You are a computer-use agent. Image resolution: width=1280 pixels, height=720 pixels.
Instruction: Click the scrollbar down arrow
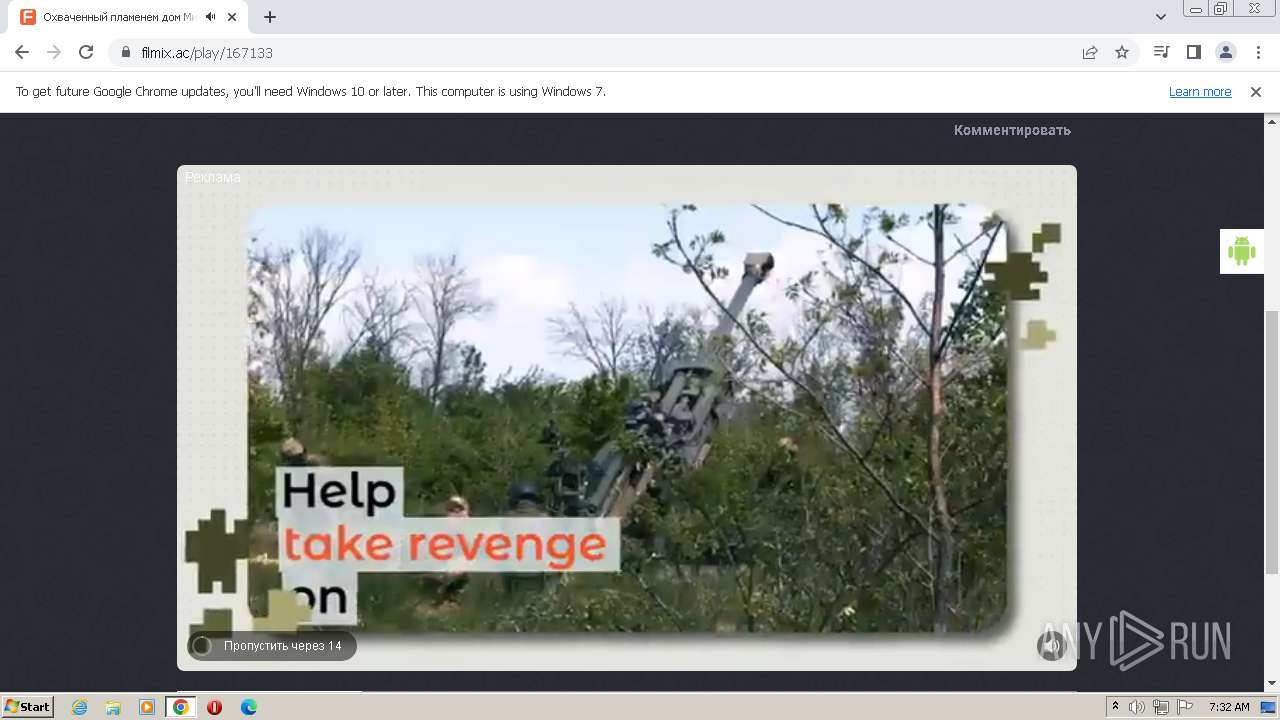click(x=1272, y=684)
